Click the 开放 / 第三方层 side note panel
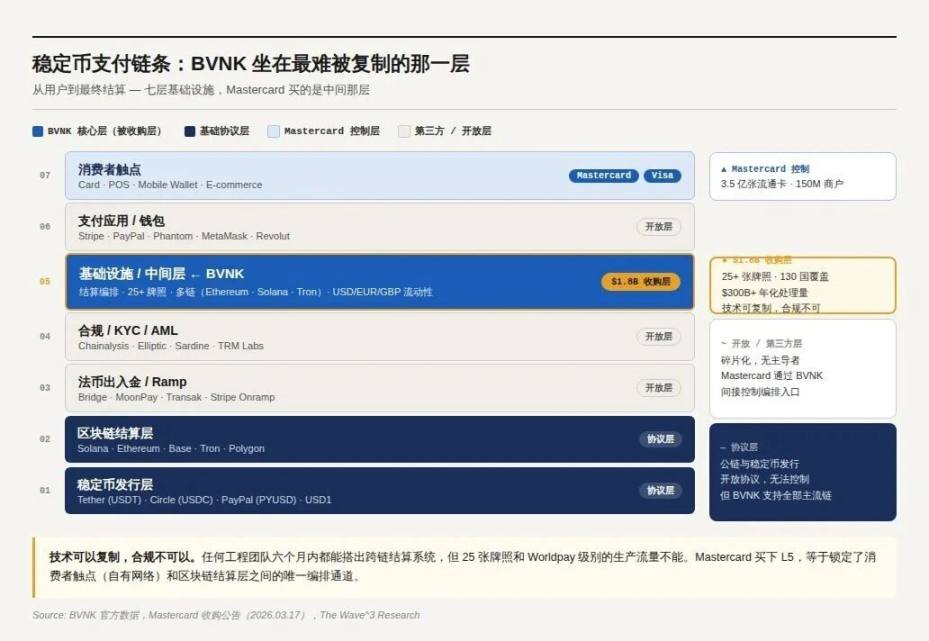Image resolution: width=929 pixels, height=641 pixels. coord(802,367)
